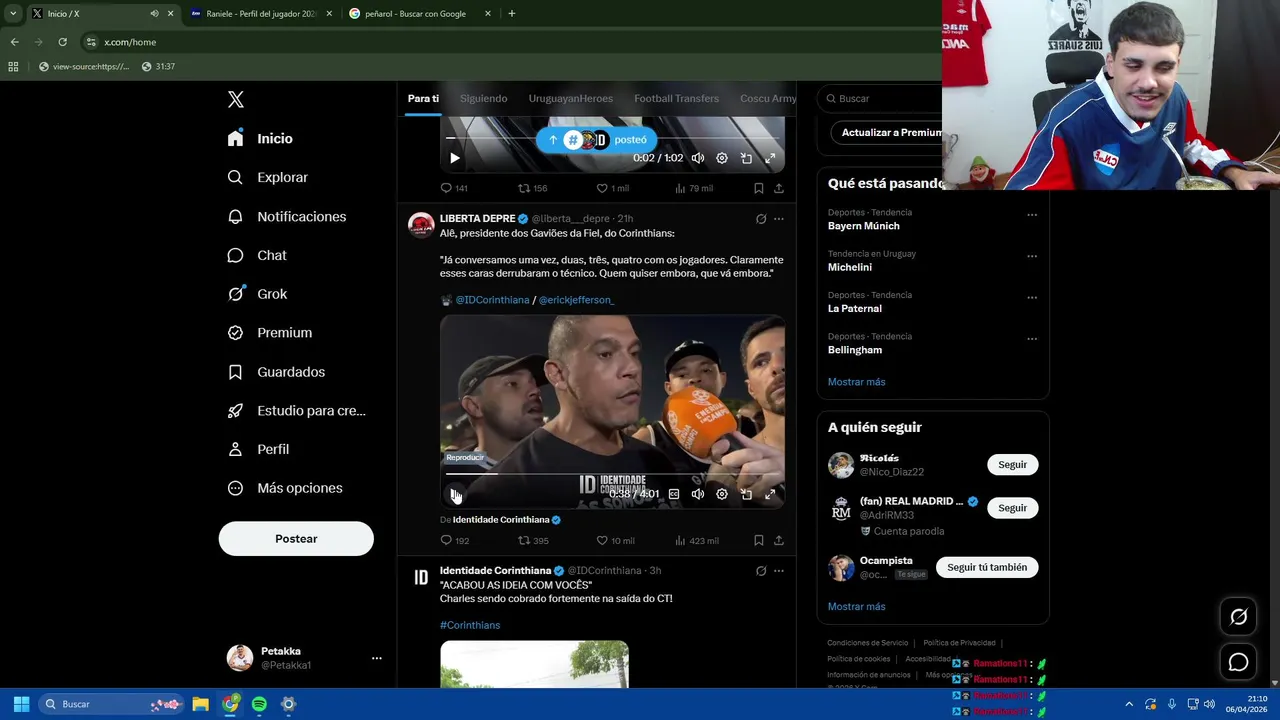Screen dimensions: 1280x720
Task: Mute the upper 1:02 video
Action: (x=698, y=158)
